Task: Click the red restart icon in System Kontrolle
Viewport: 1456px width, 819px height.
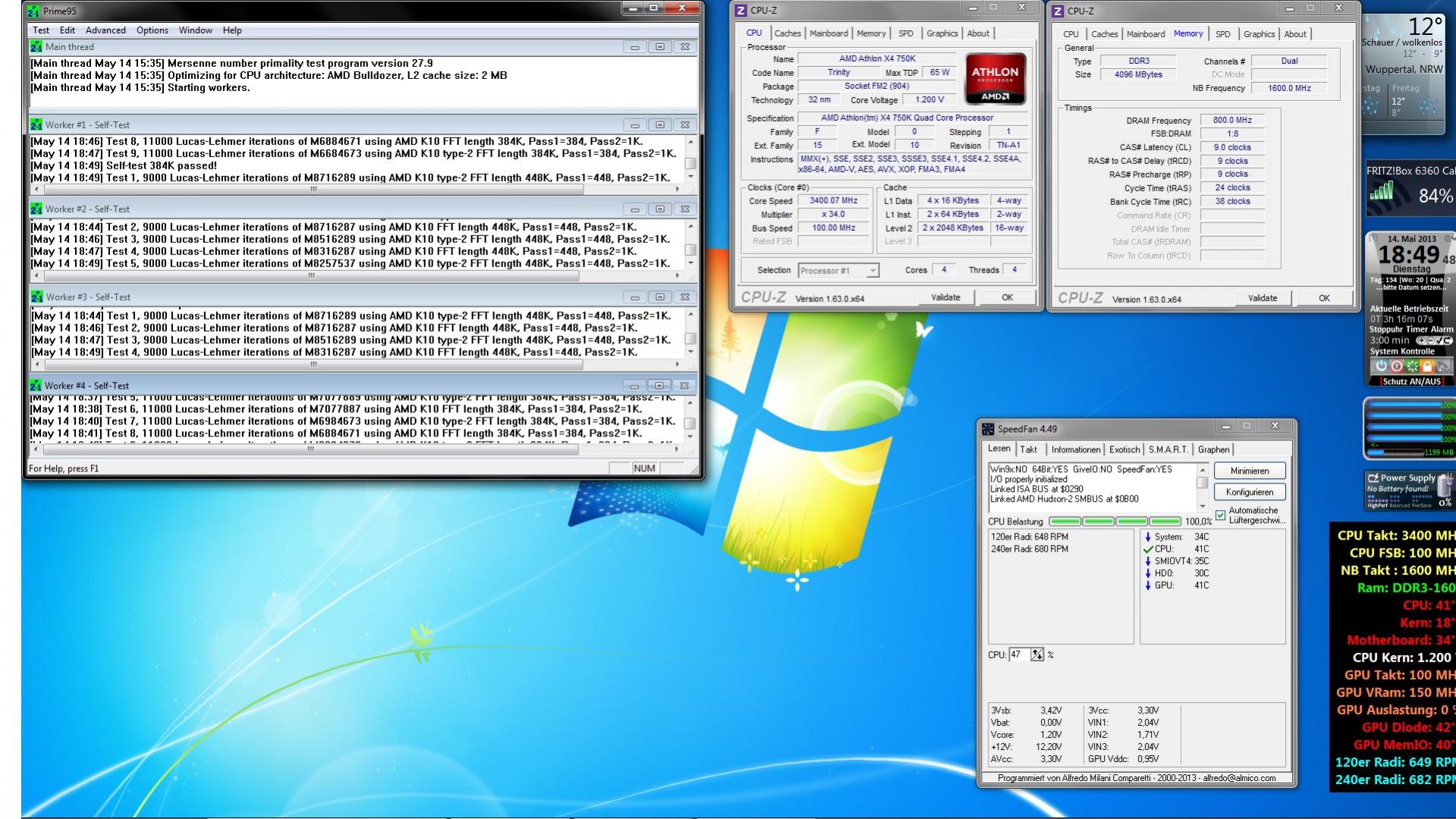Action: pyautogui.click(x=1397, y=366)
